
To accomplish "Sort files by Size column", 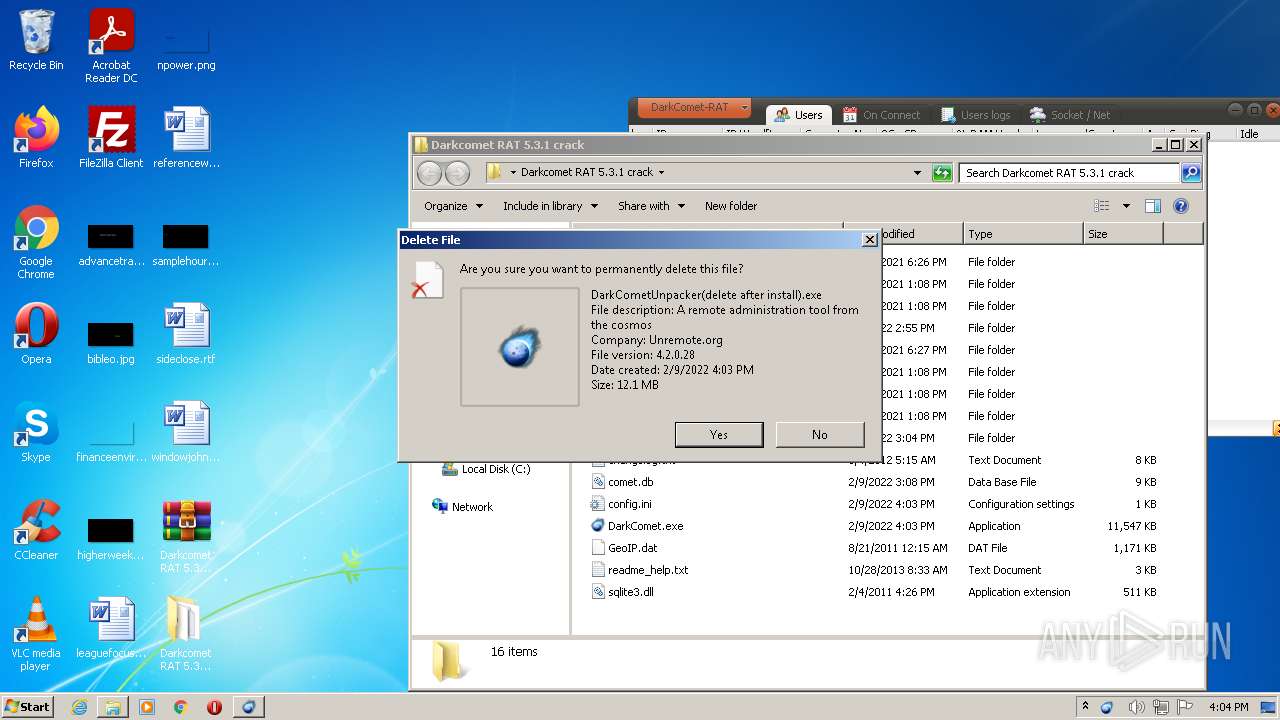I will 1123,234.
